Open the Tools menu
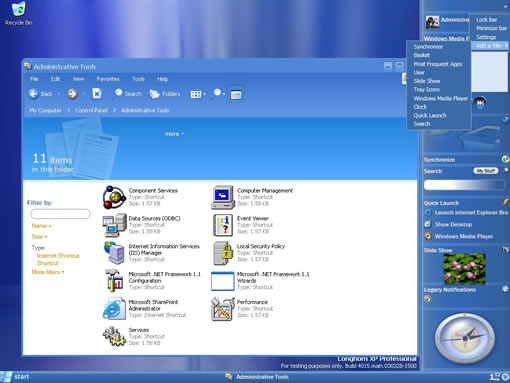510x383 pixels. (x=138, y=79)
